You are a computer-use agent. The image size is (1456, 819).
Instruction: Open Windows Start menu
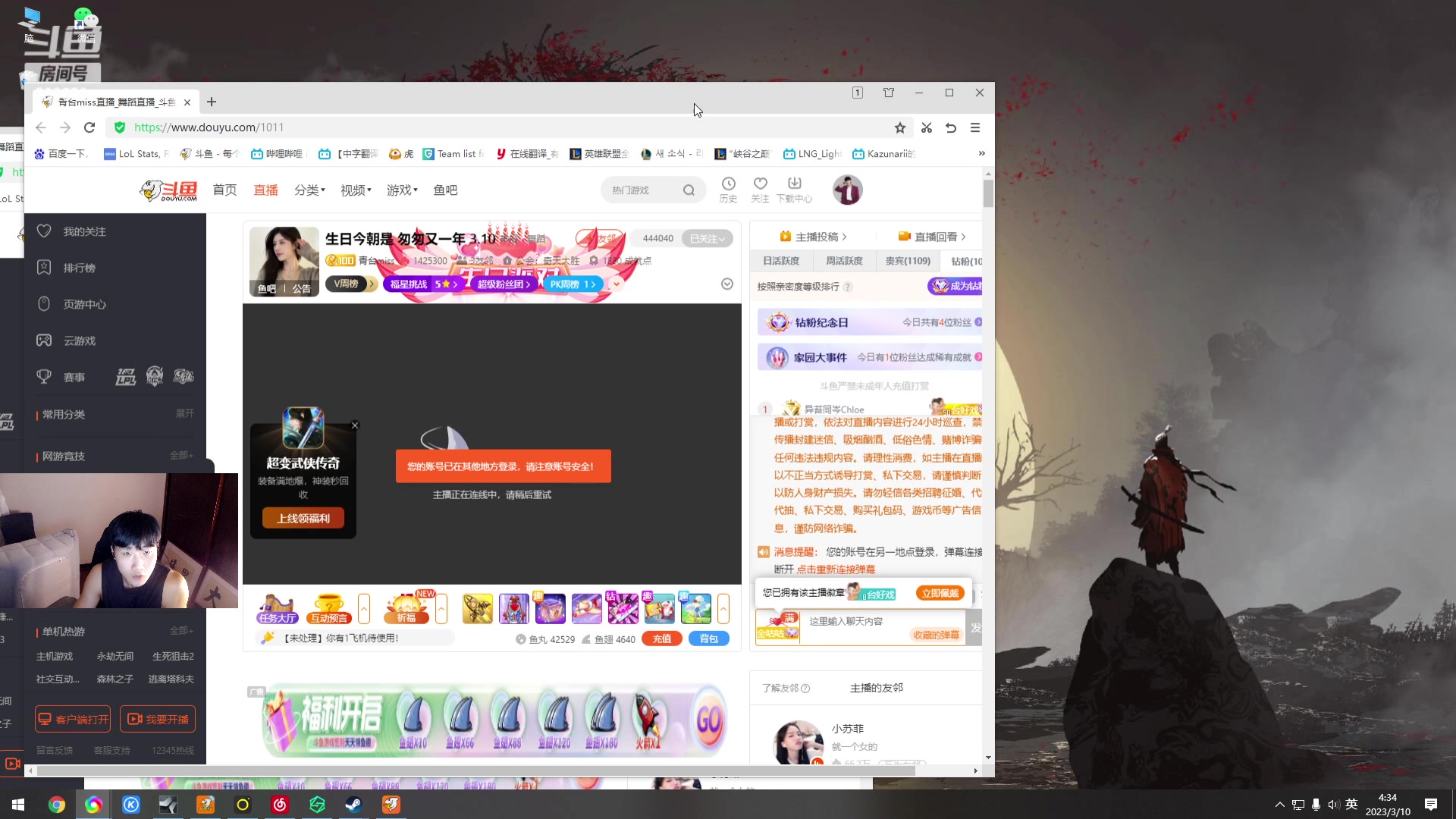click(18, 805)
